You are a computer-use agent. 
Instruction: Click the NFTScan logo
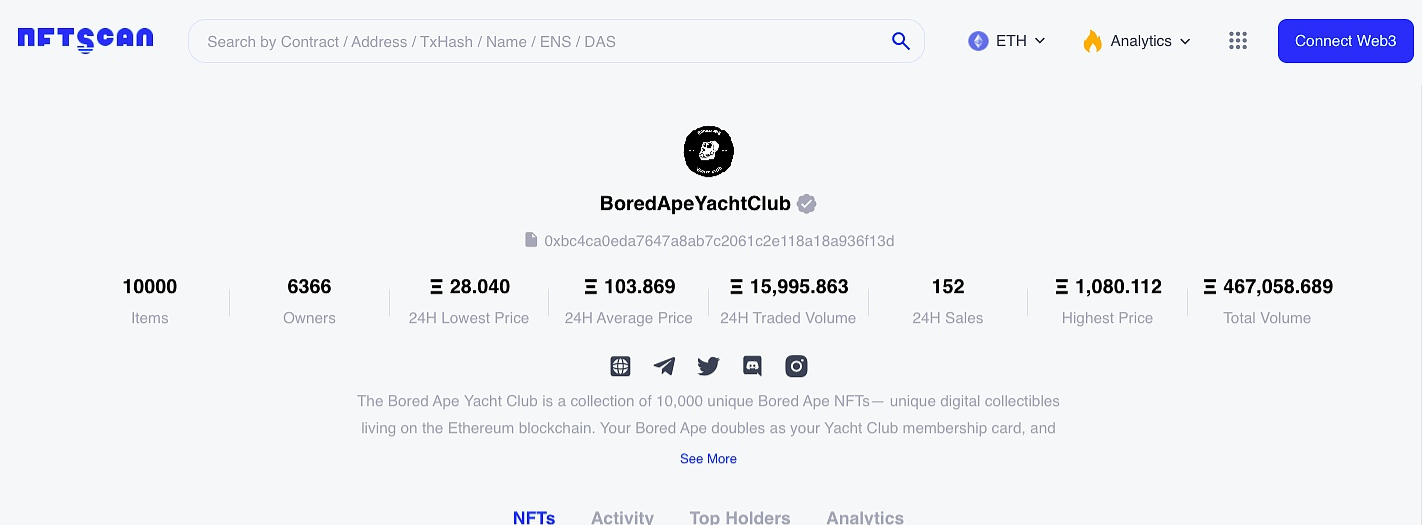tap(86, 40)
